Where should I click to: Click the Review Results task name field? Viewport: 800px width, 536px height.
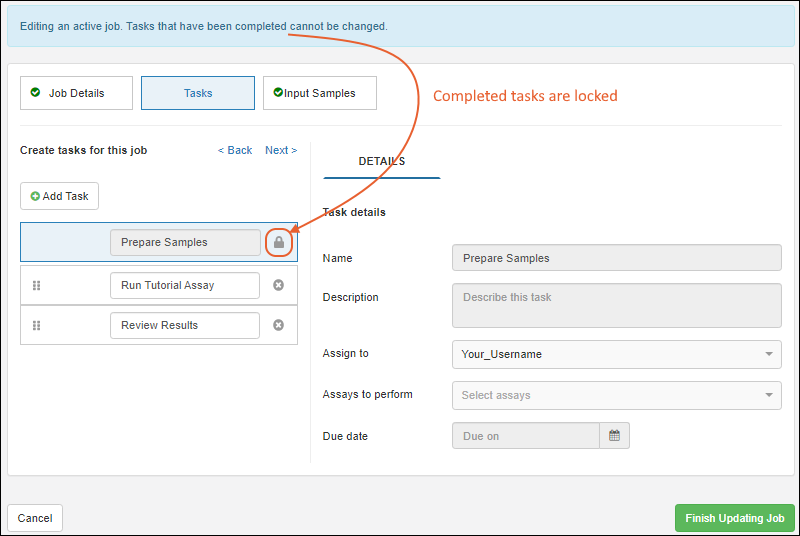coord(185,325)
